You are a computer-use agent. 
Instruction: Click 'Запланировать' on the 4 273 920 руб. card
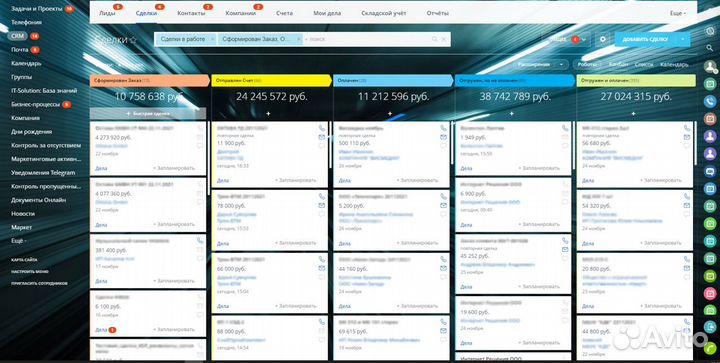tap(174, 168)
